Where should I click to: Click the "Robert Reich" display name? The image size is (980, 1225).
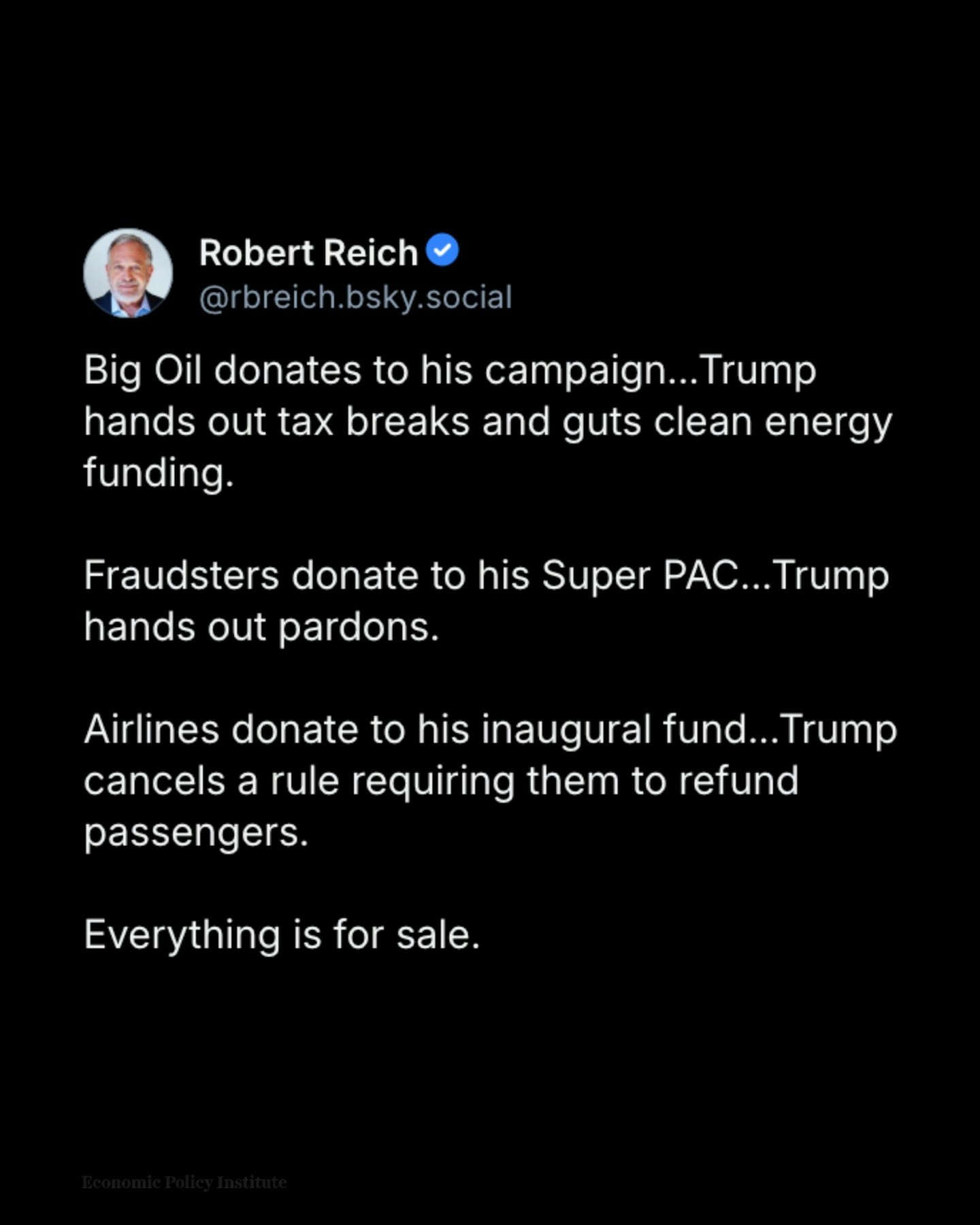click(308, 253)
